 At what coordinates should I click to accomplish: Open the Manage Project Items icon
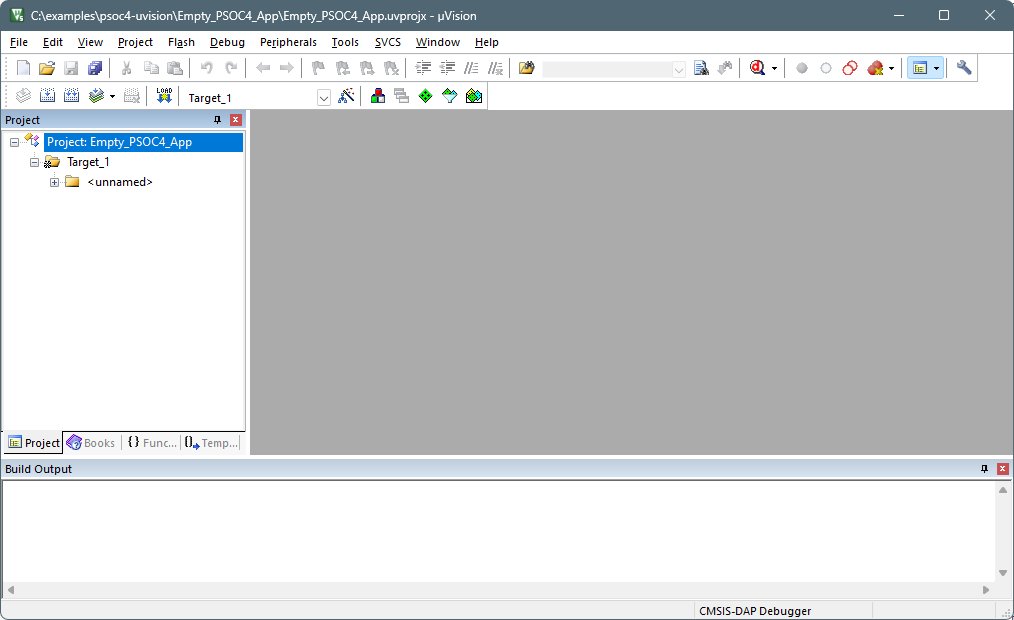click(377, 96)
